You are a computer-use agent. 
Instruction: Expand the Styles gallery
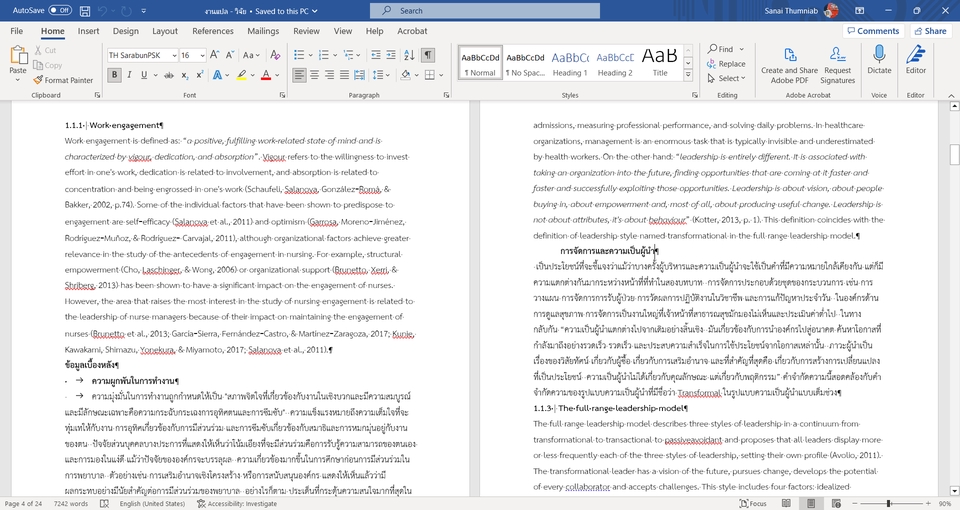pos(688,75)
